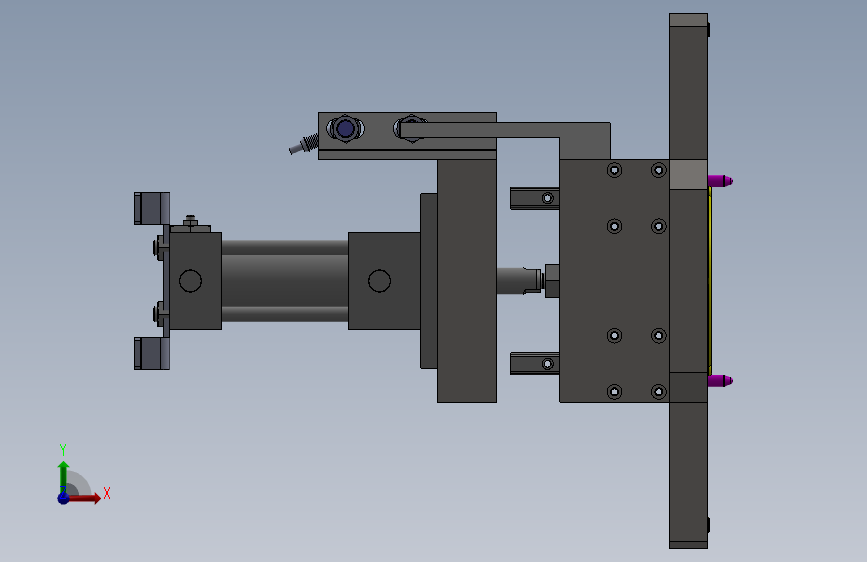The image size is (867, 562).
Task: Select the port hole on cylinder rear cap
Action: pos(190,281)
